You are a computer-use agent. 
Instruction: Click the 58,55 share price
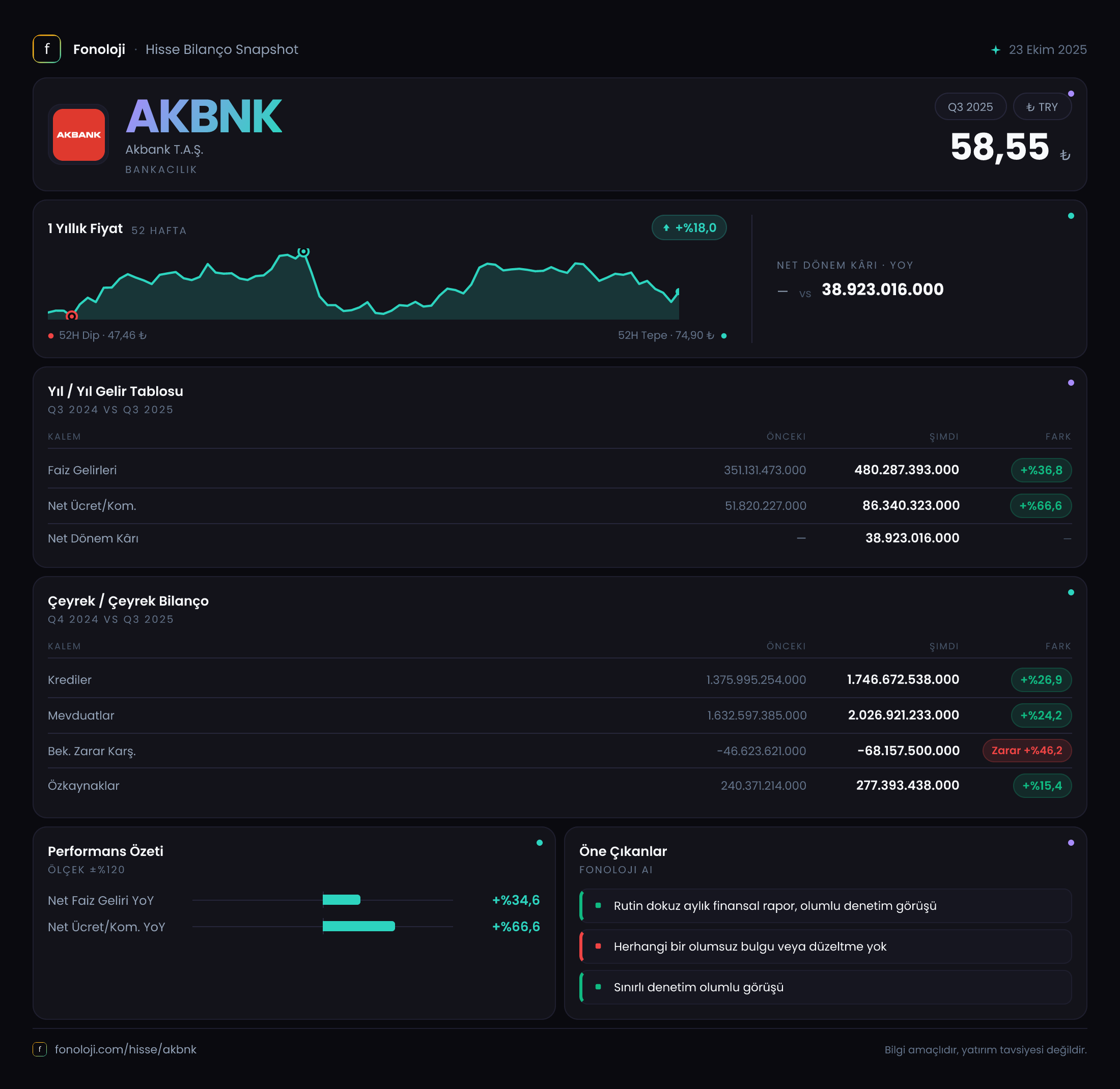(999, 147)
